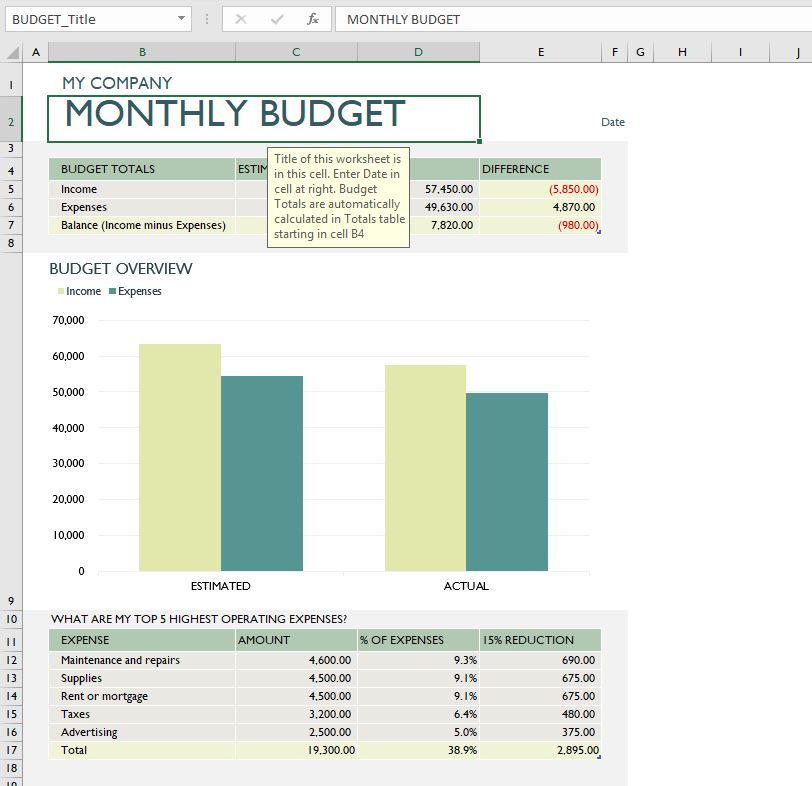
Task: Select column E header
Action: [x=541, y=52]
